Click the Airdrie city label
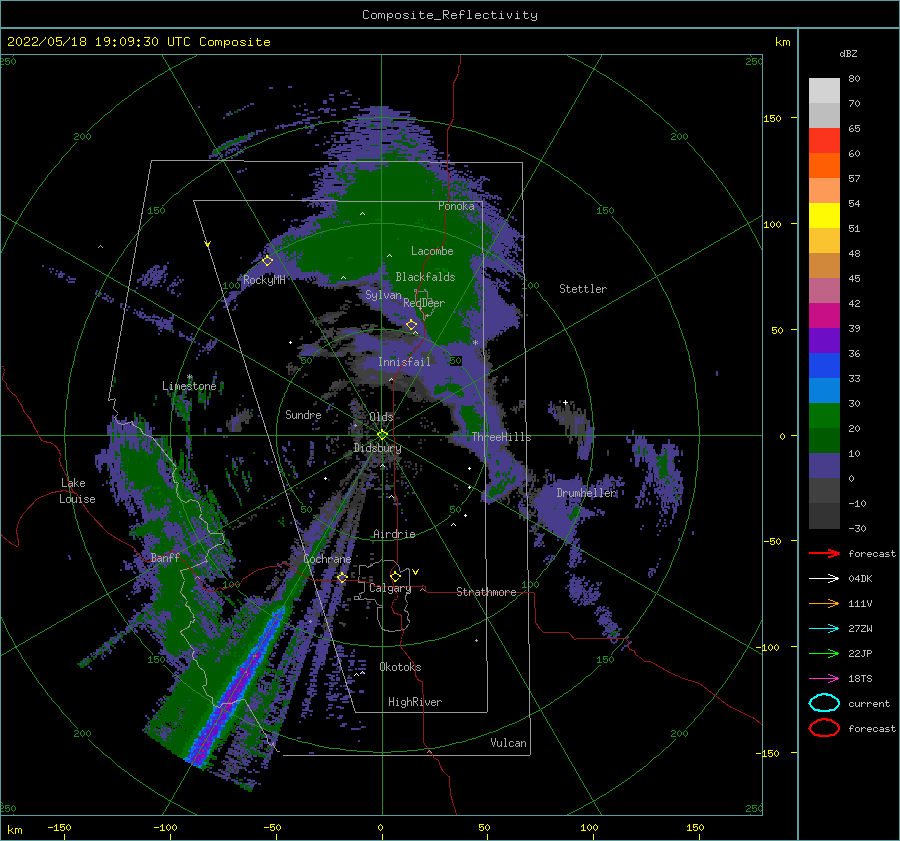This screenshot has width=900, height=841. click(394, 534)
